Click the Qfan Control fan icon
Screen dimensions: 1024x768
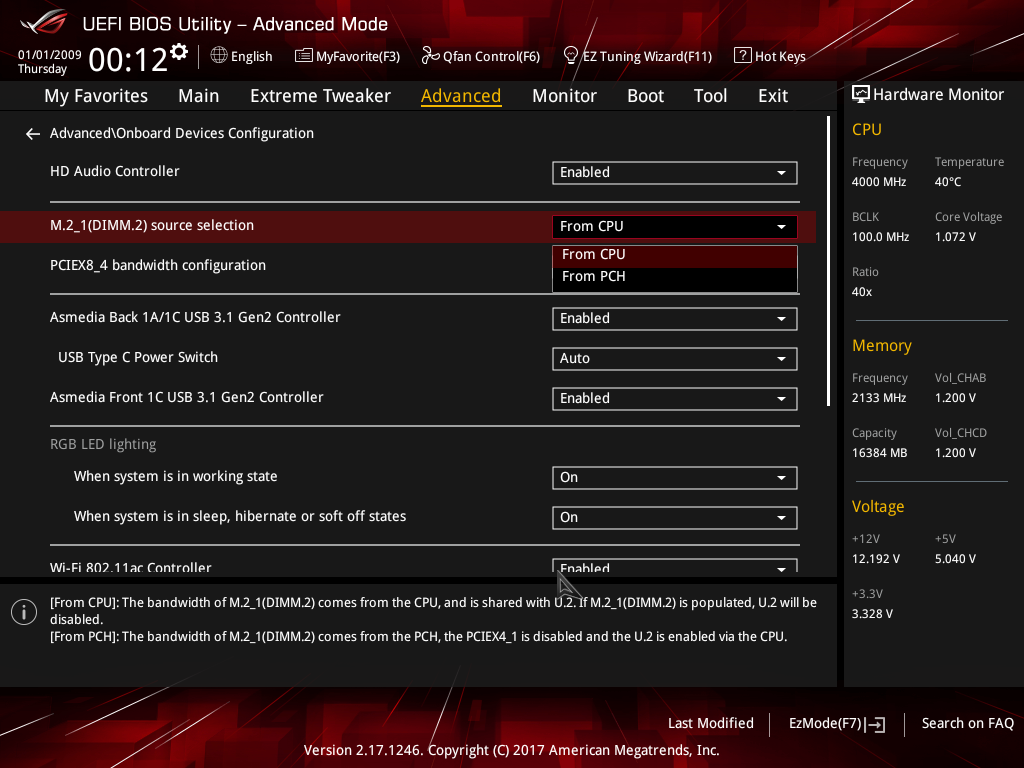coord(430,56)
